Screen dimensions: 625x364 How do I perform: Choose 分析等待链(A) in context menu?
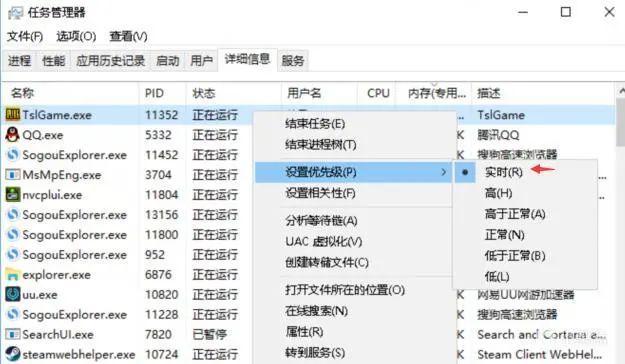(321, 221)
